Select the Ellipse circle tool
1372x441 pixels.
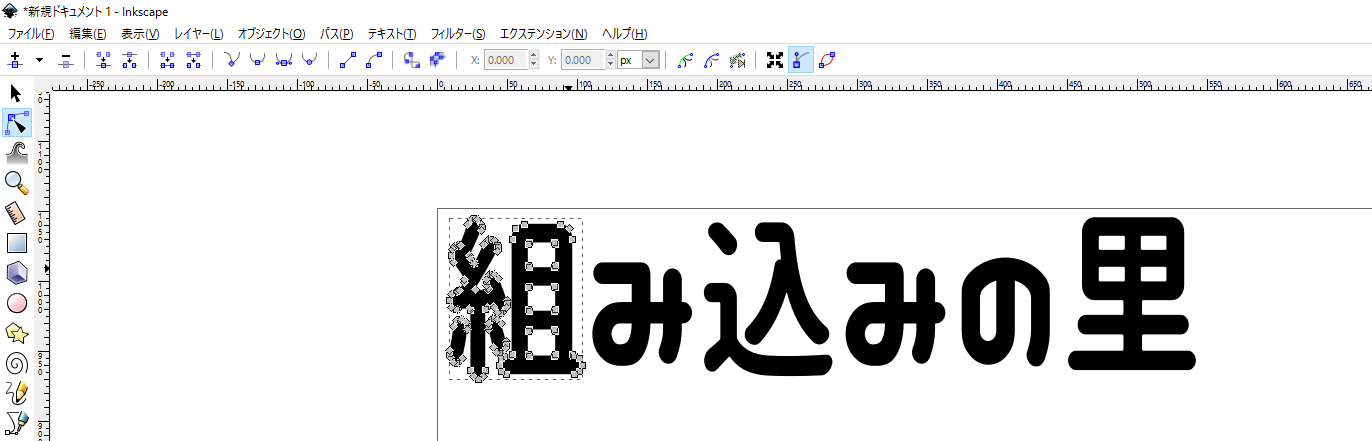click(x=16, y=302)
